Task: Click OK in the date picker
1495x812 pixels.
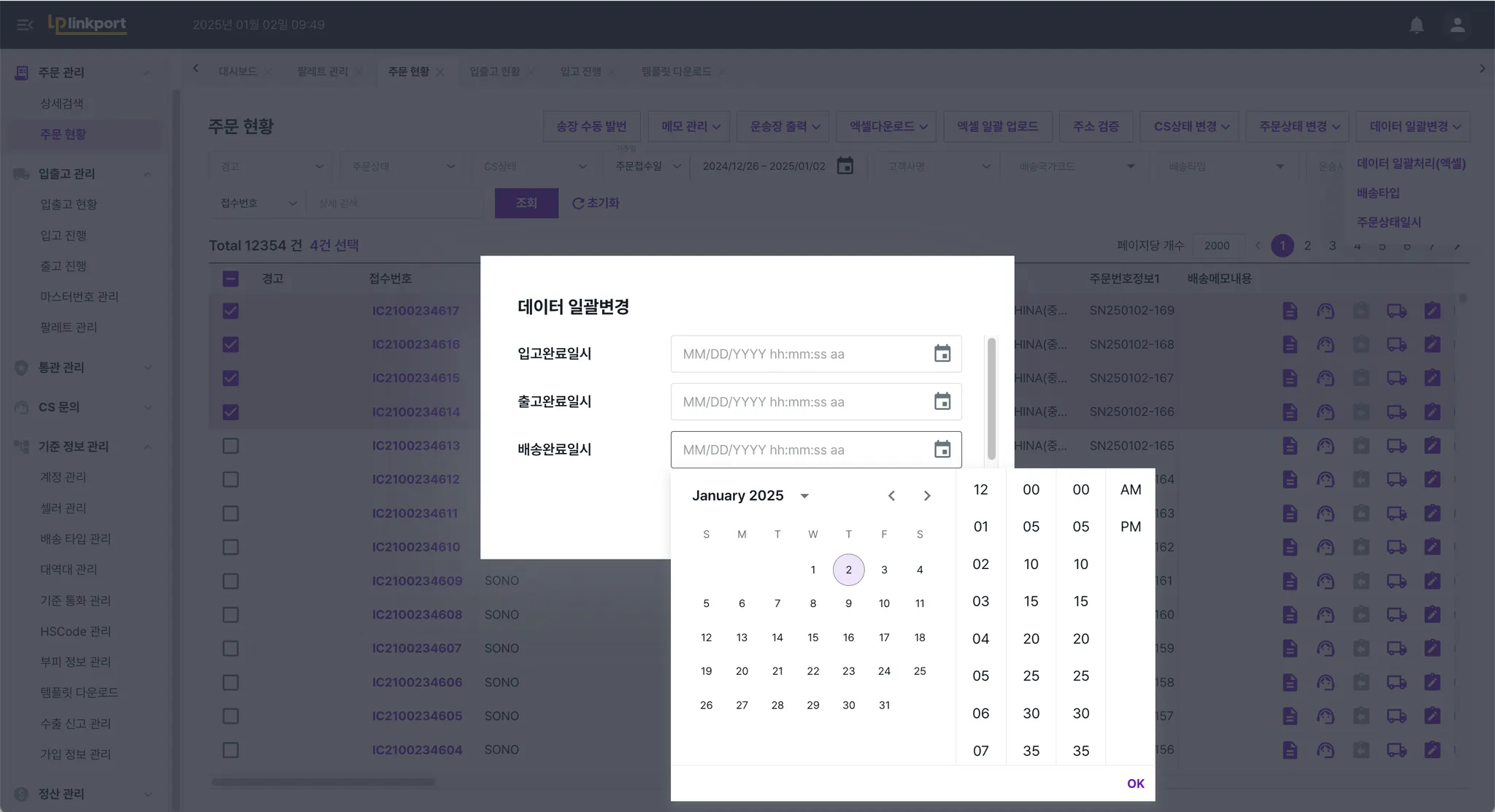Action: click(1135, 784)
